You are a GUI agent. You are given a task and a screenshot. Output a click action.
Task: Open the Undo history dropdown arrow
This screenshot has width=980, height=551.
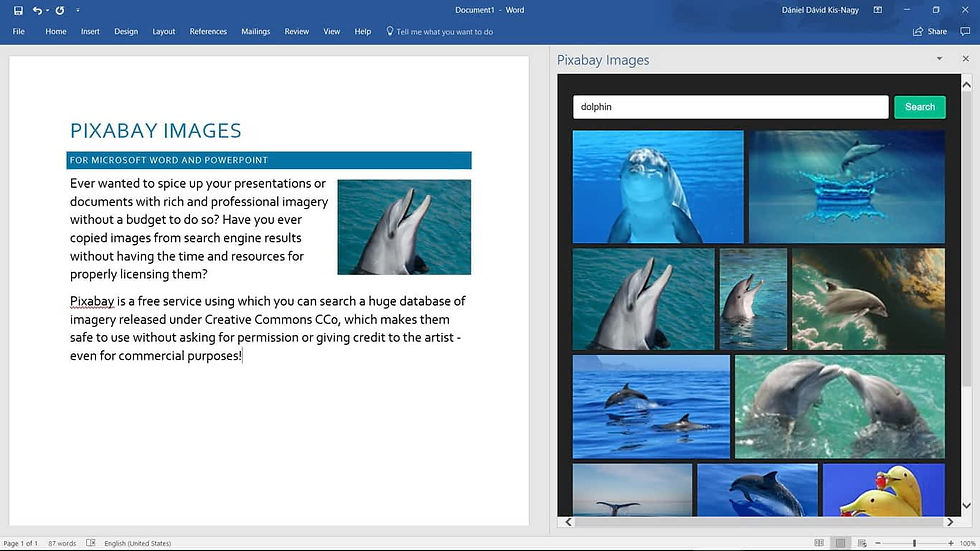coord(47,10)
